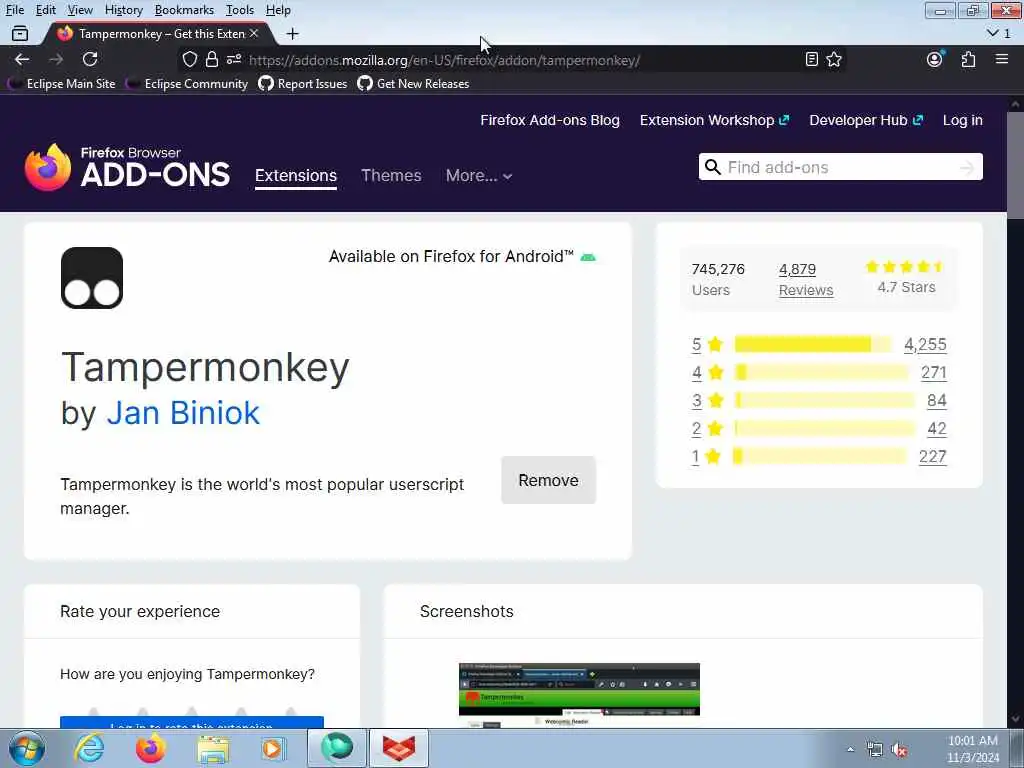Open the 4,255 five-star count link
The height and width of the screenshot is (768, 1024).
[x=925, y=344]
